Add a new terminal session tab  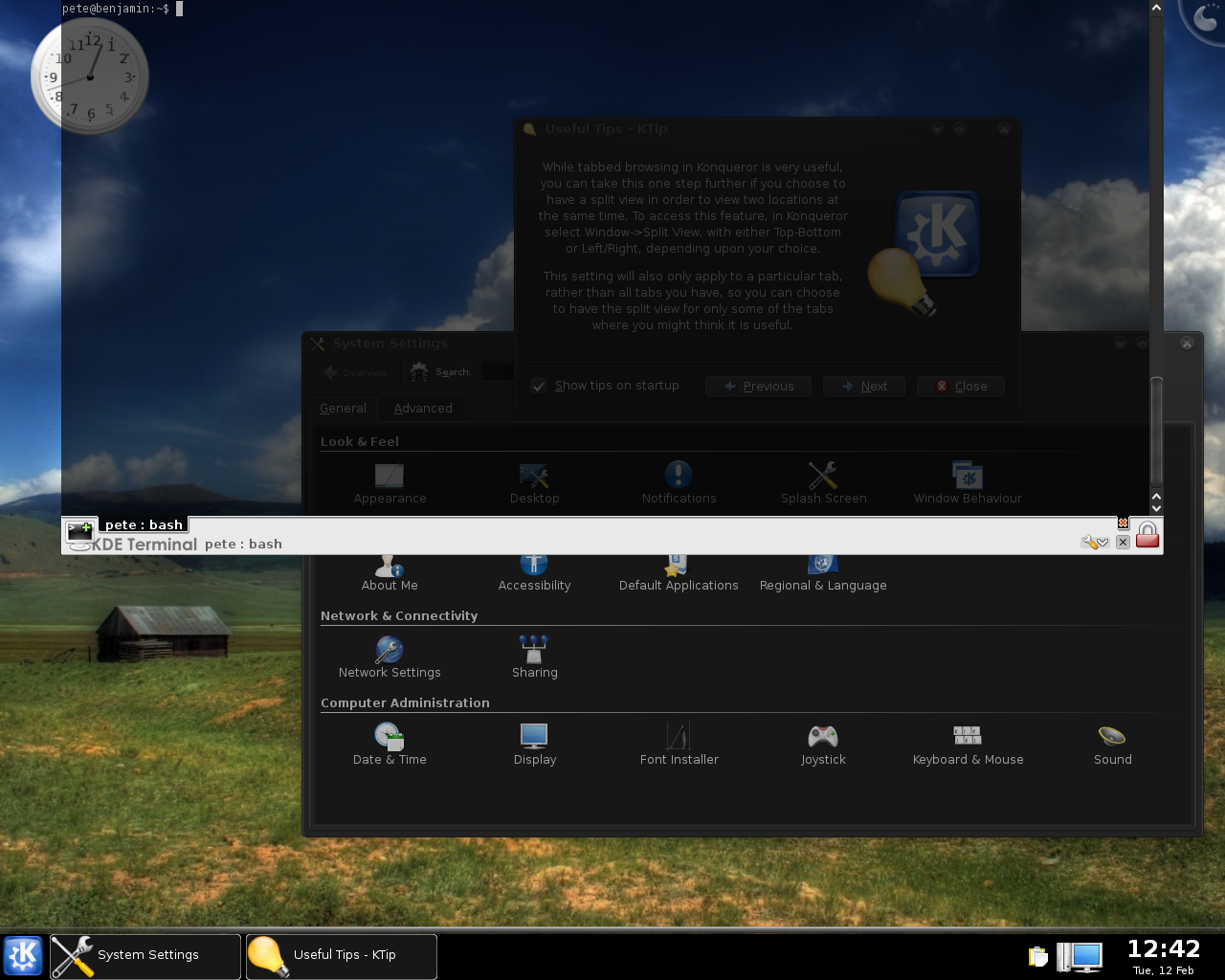tap(80, 529)
